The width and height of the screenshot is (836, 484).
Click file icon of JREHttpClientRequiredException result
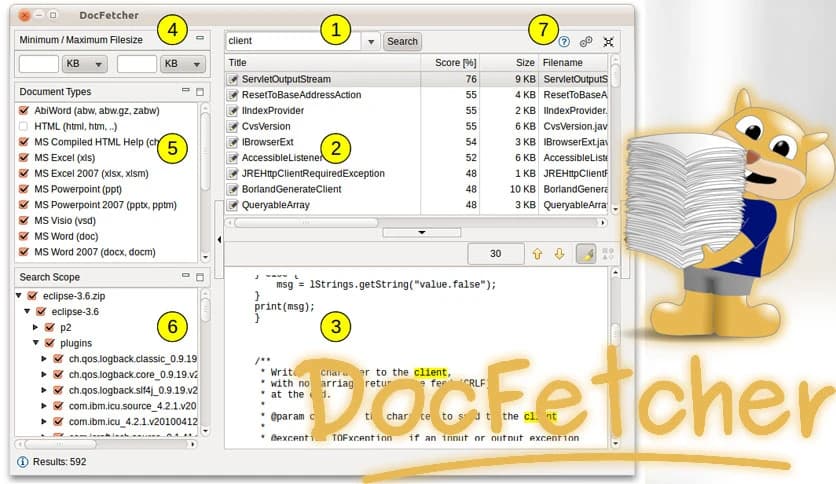[x=232, y=174]
